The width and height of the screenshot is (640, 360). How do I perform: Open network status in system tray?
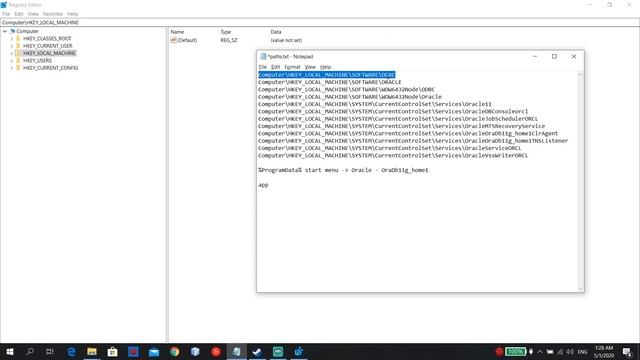tap(560, 351)
